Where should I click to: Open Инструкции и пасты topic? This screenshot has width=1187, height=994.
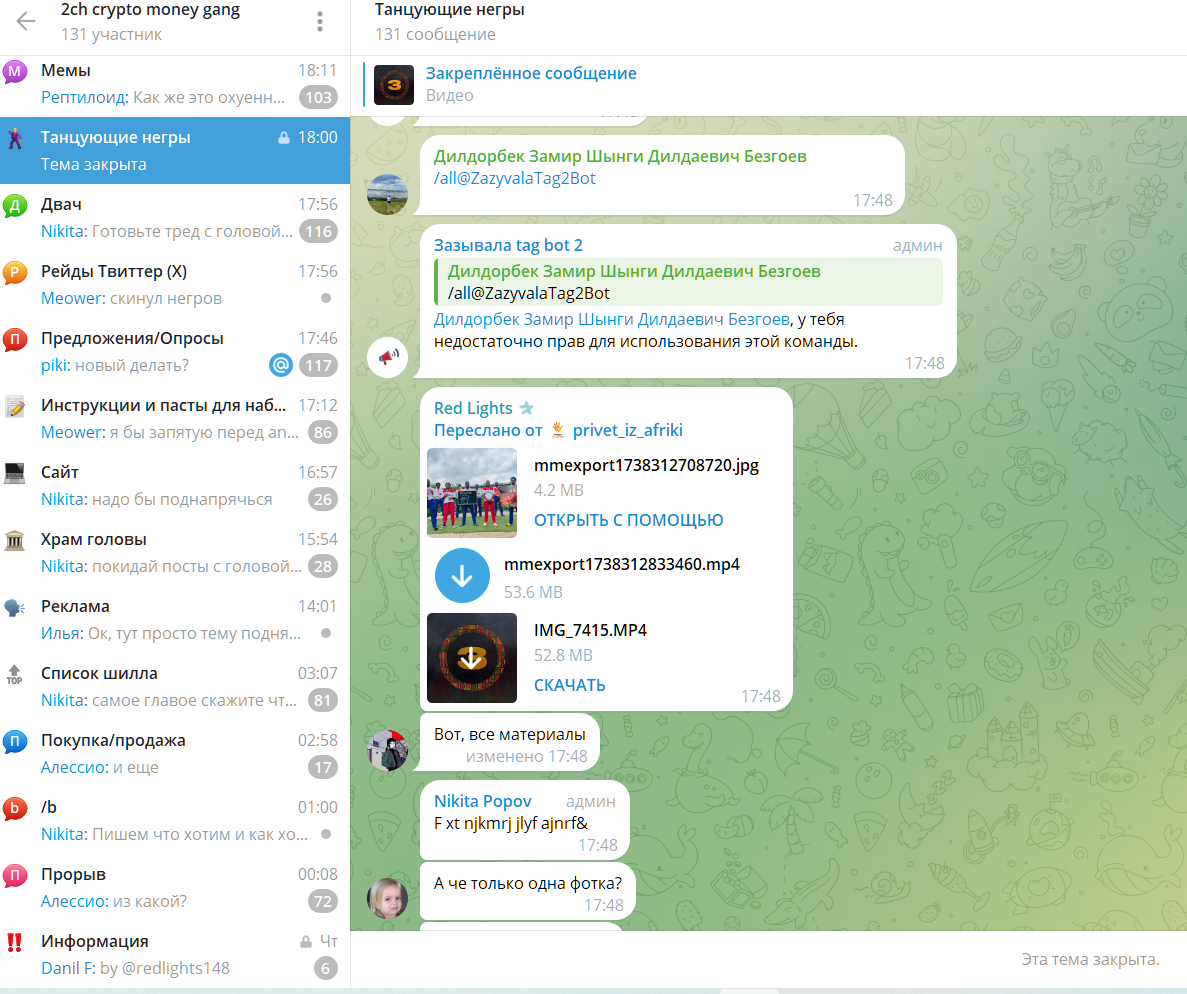tap(175, 418)
